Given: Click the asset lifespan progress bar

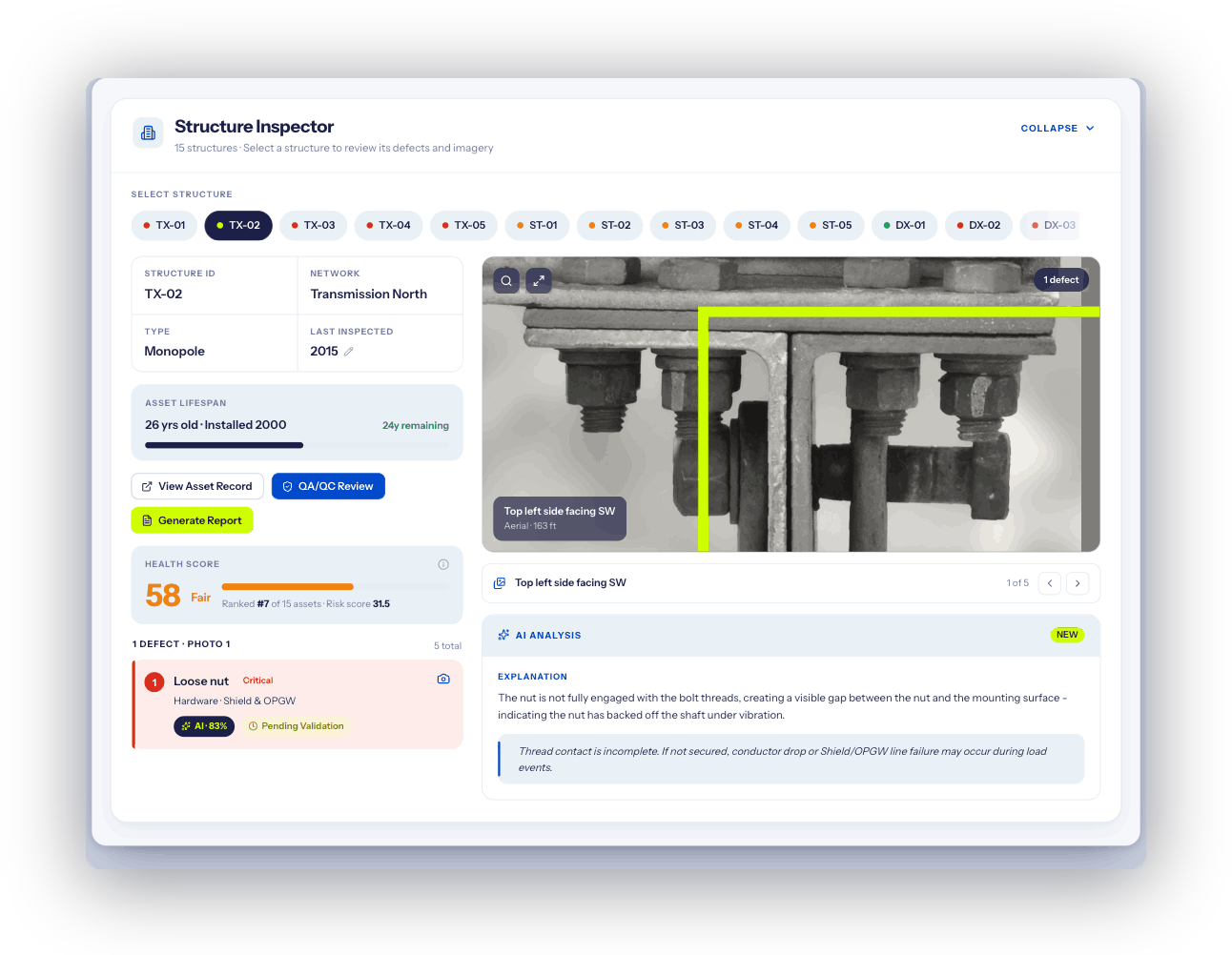Looking at the screenshot, I should point(297,445).
